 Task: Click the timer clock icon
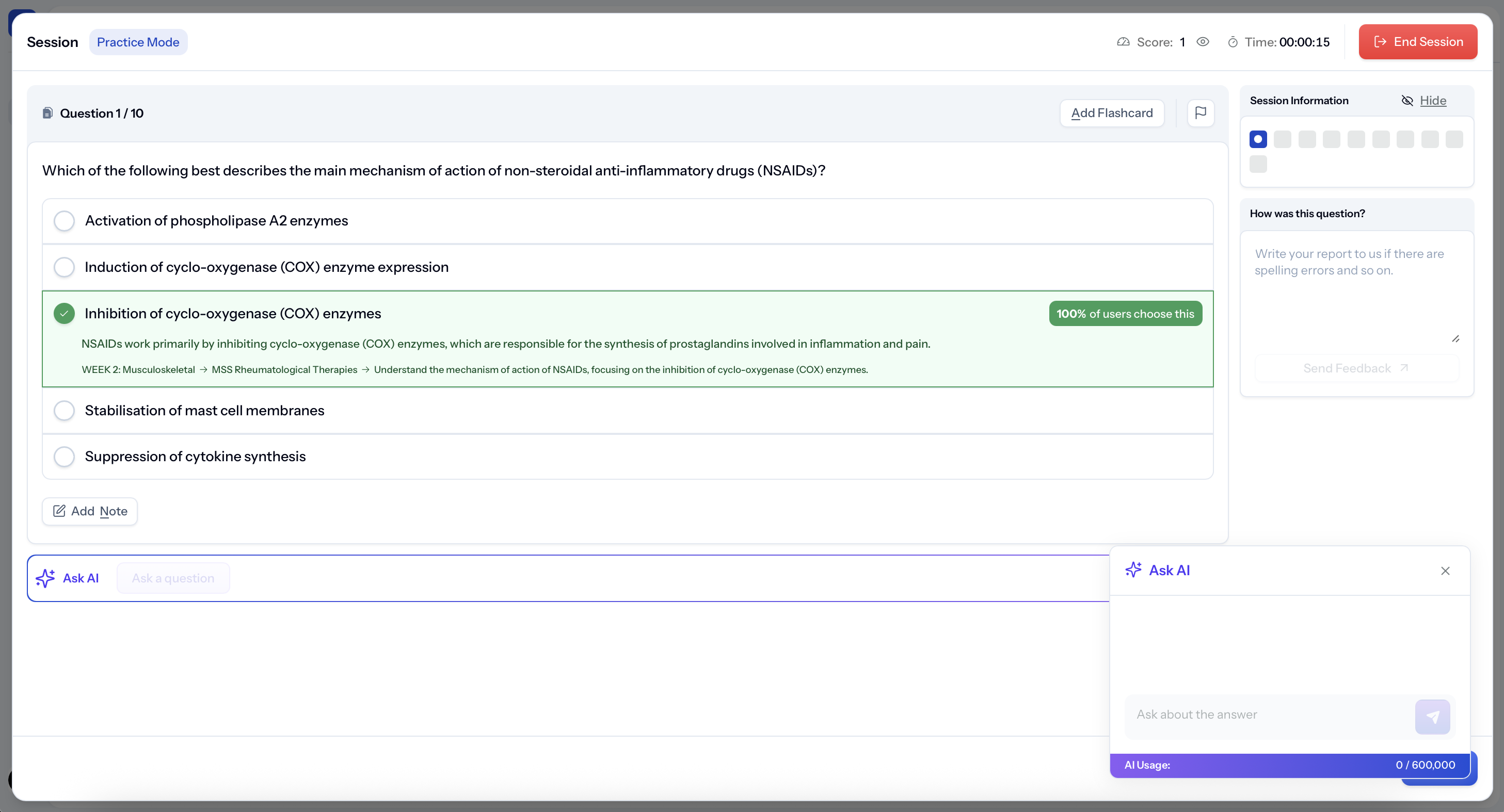pyautogui.click(x=1233, y=42)
